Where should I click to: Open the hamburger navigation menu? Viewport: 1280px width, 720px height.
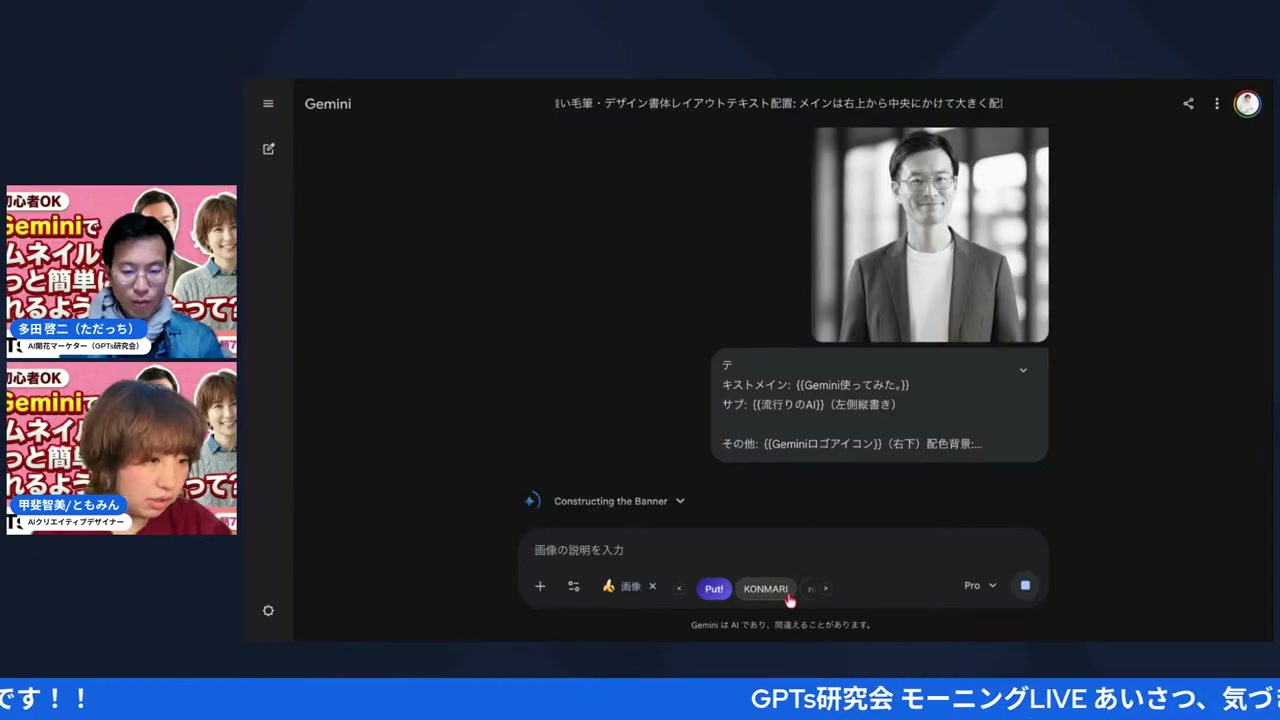coord(268,103)
